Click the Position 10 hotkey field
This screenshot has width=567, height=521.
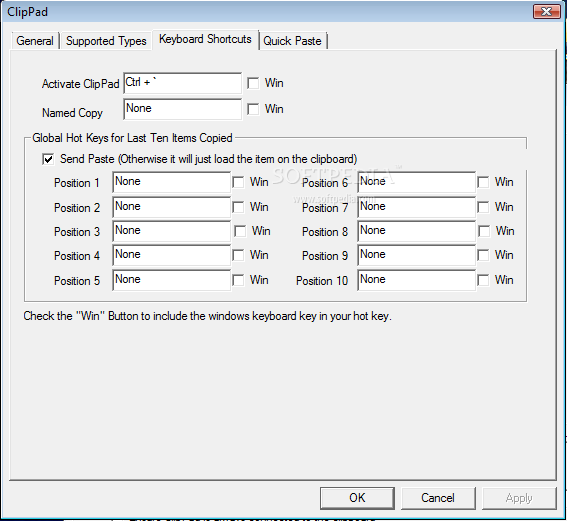[417, 280]
